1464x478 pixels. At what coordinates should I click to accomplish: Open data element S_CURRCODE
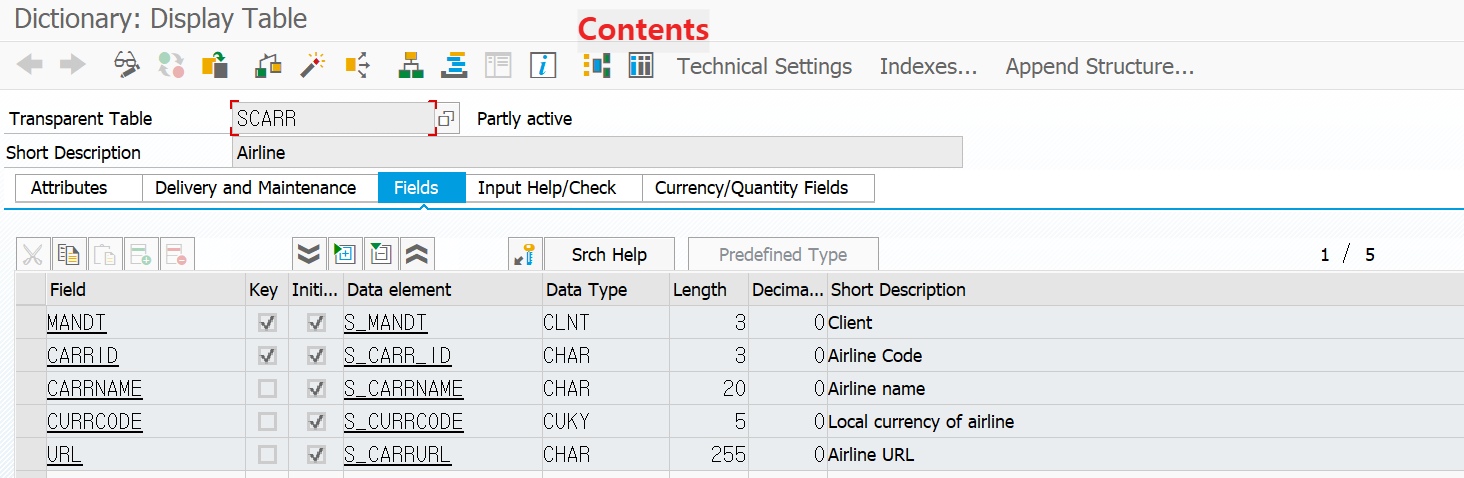pyautogui.click(x=403, y=422)
